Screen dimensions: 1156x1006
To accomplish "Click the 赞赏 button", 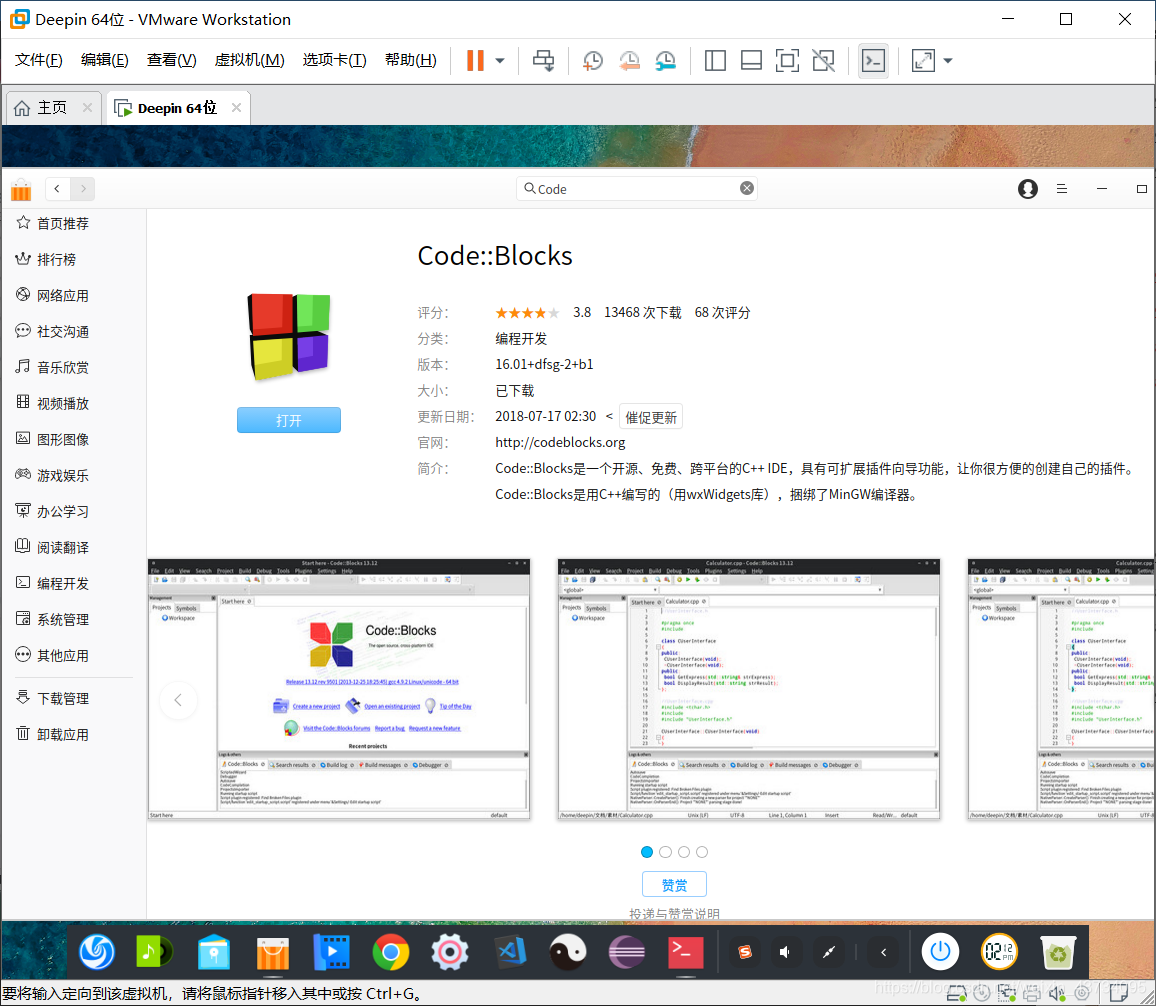I will click(x=674, y=884).
